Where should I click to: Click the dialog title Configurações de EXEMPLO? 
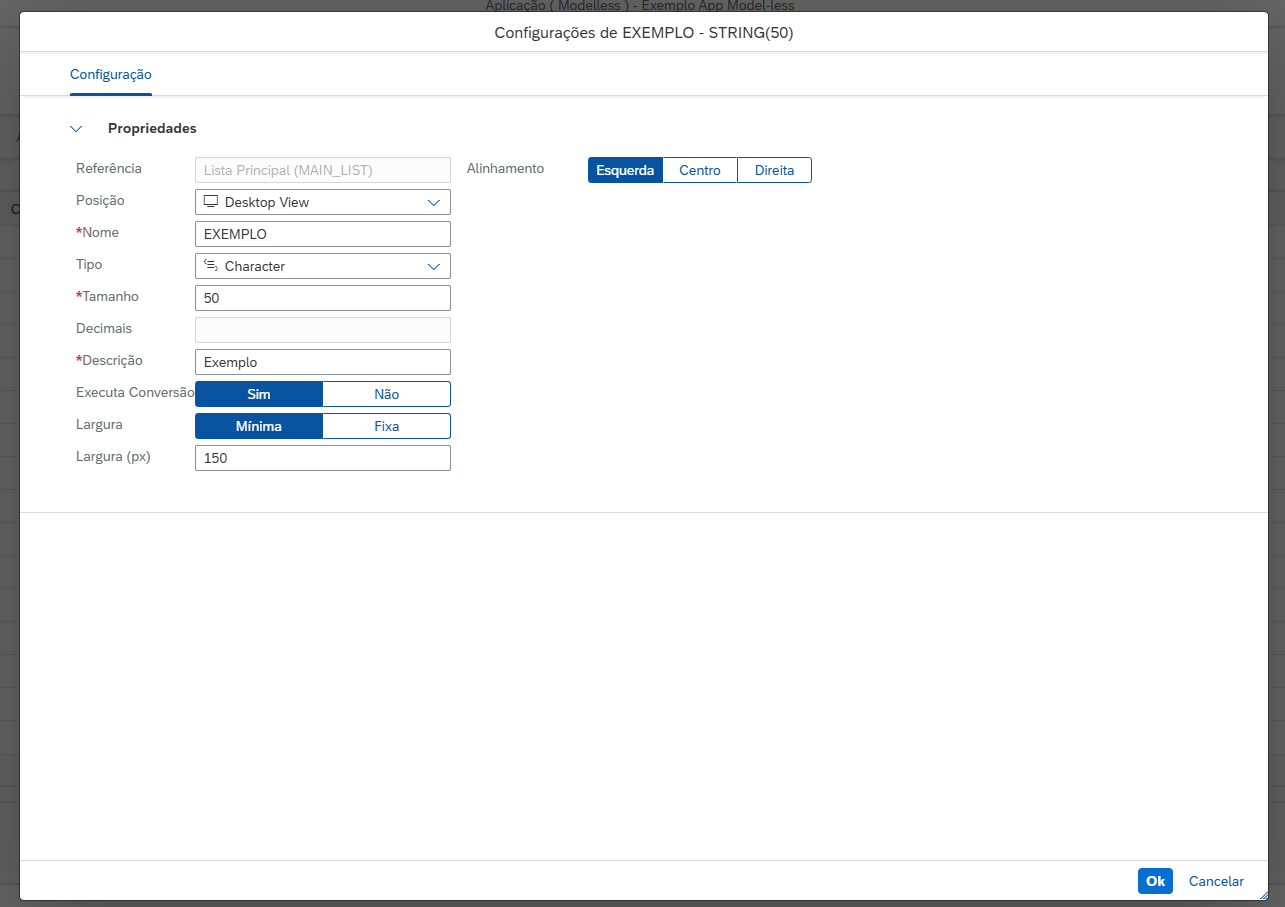[644, 33]
